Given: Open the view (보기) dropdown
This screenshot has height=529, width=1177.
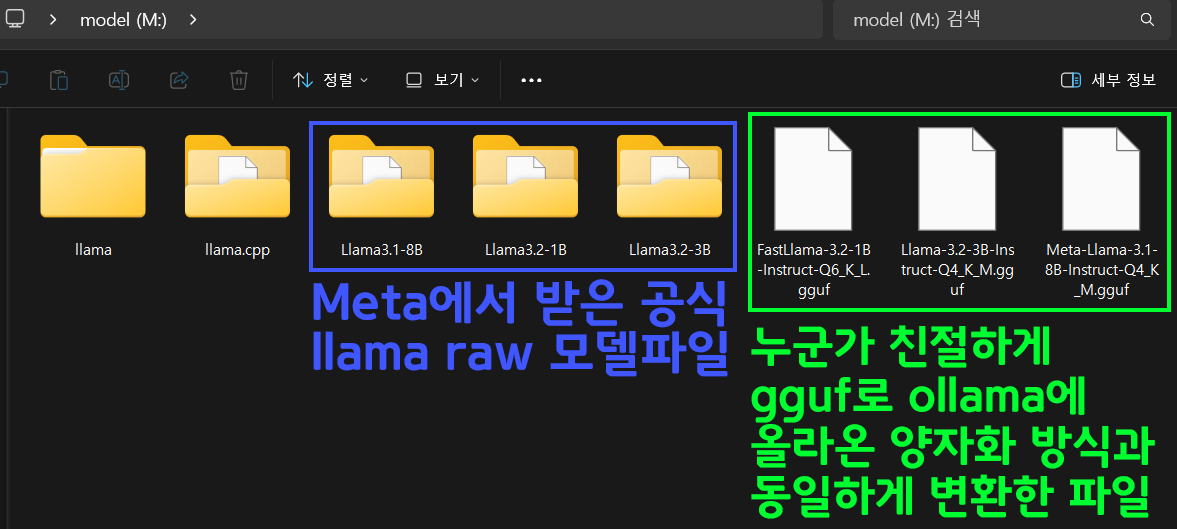Looking at the screenshot, I should [441, 80].
